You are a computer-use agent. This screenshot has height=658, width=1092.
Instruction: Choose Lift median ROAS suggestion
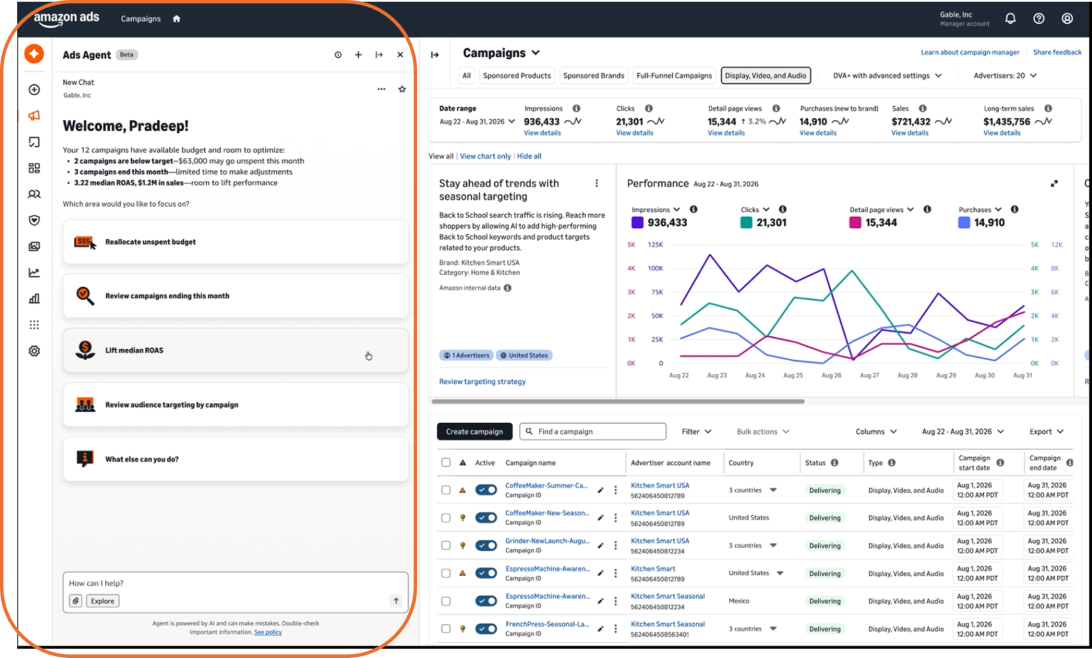pyautogui.click(x=235, y=350)
